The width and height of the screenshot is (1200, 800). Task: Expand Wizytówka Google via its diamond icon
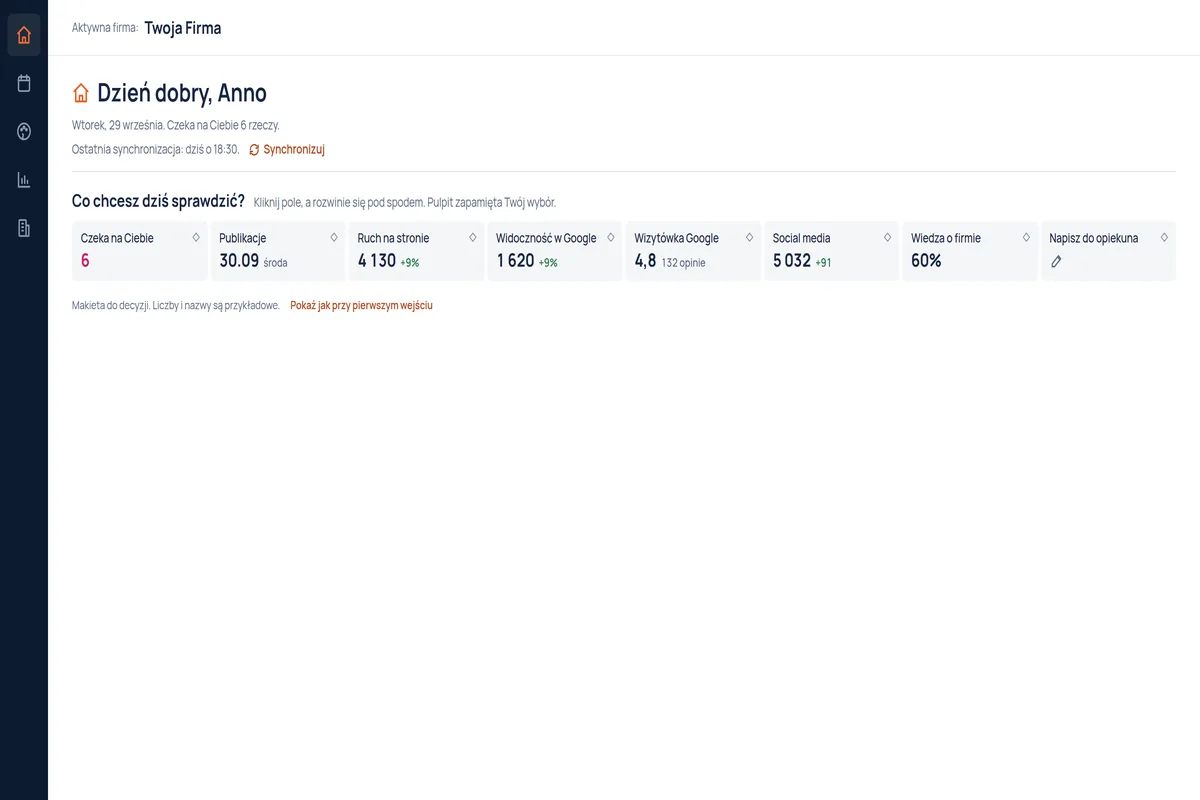[749, 238]
